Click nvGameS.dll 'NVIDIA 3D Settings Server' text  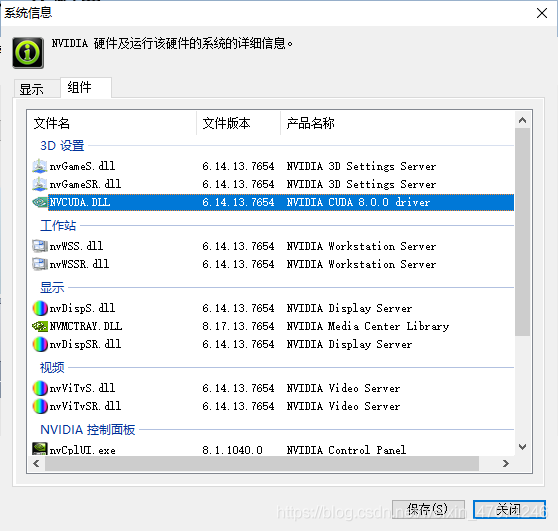[x=361, y=166]
